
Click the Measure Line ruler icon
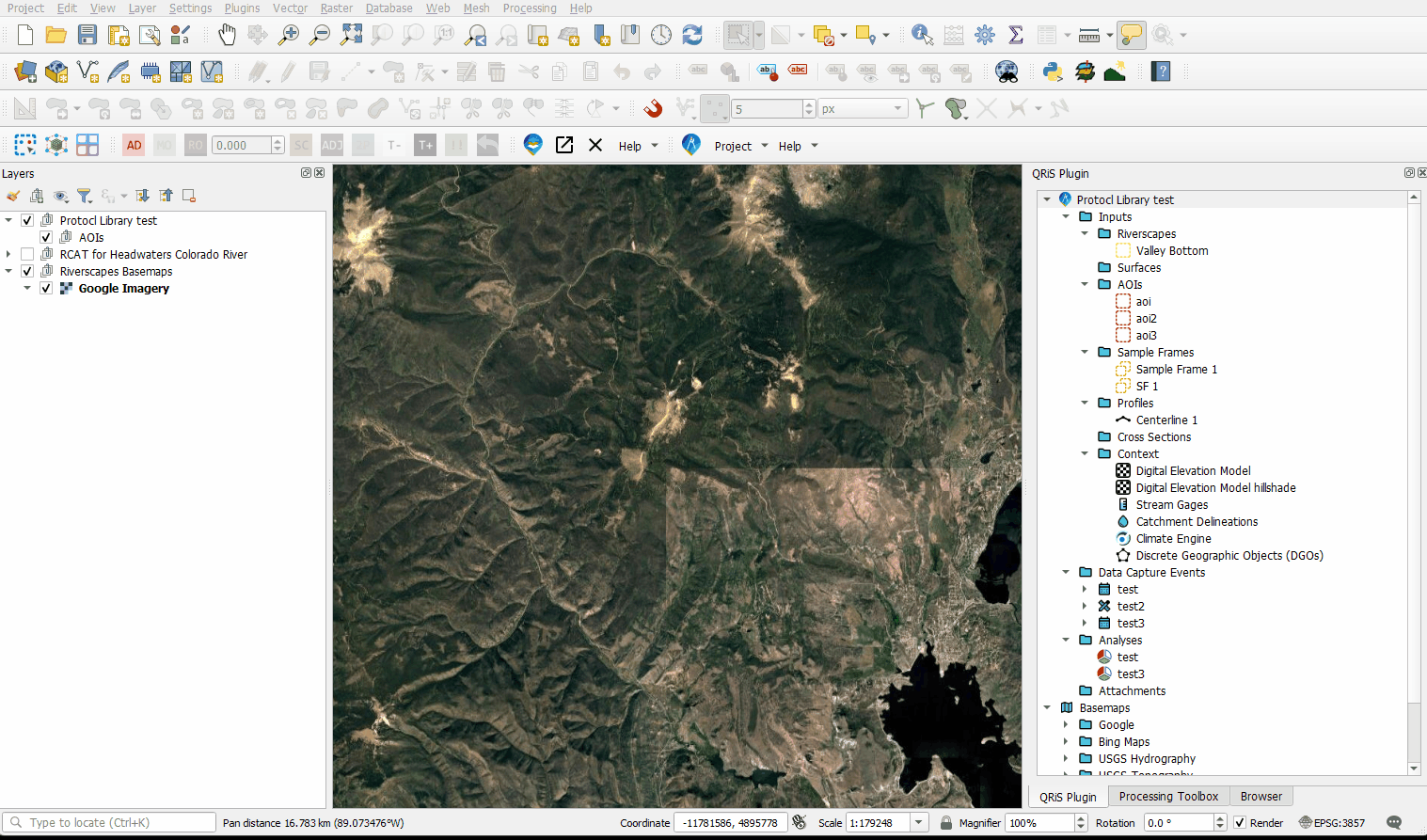1089,36
